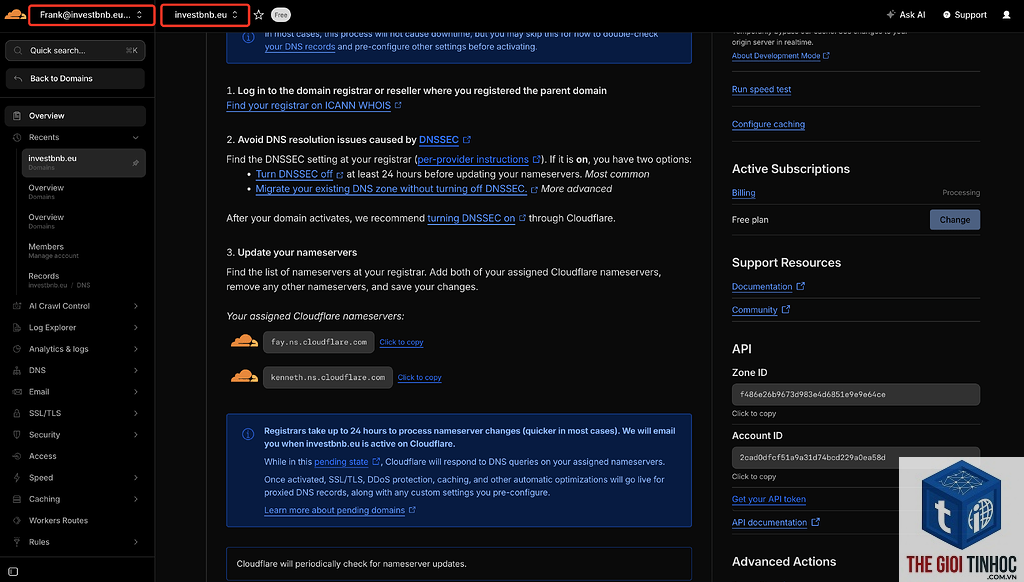
Task: Click the Rules filter icon
Action: click(x=17, y=542)
